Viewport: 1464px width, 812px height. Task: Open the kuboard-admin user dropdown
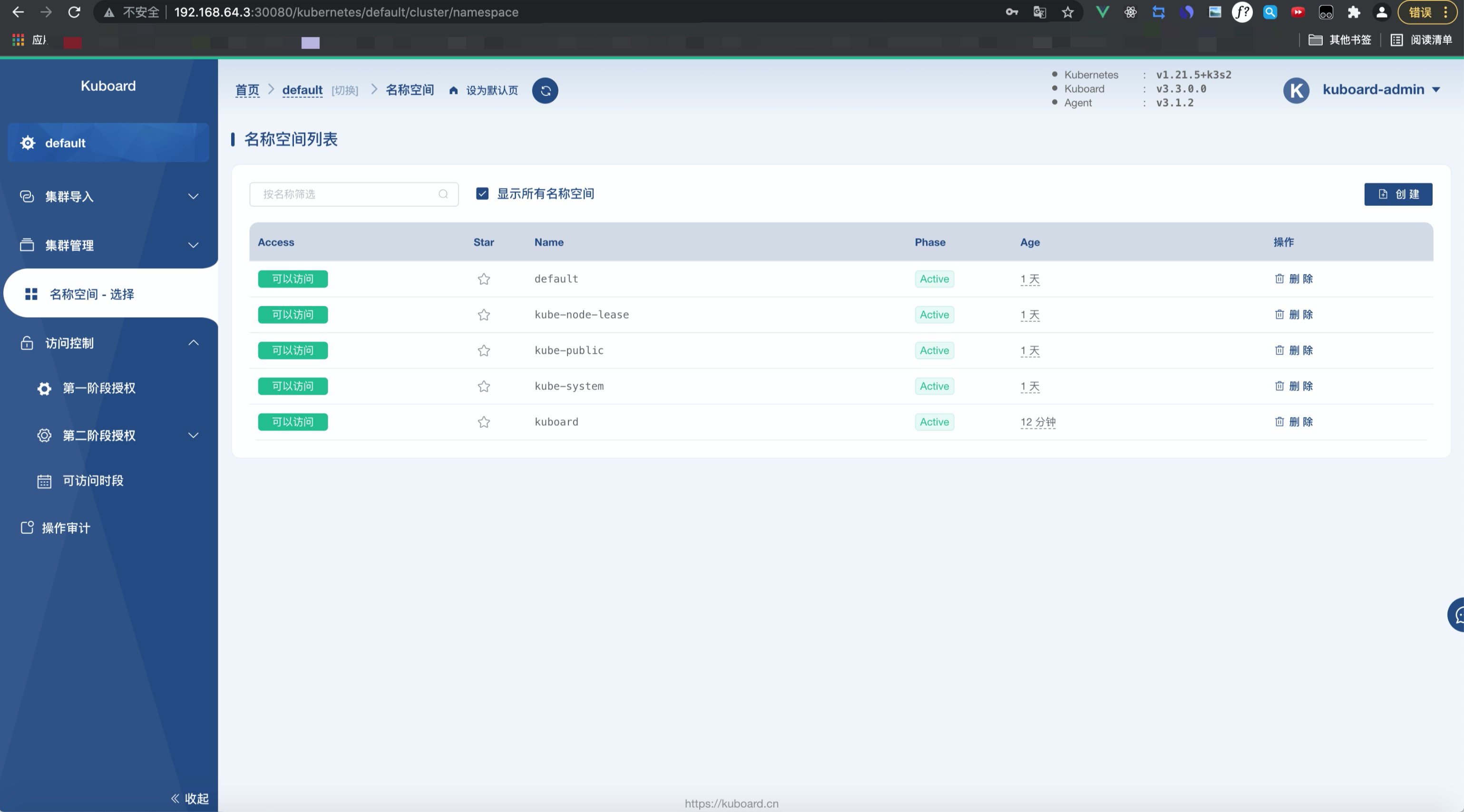[1381, 90]
